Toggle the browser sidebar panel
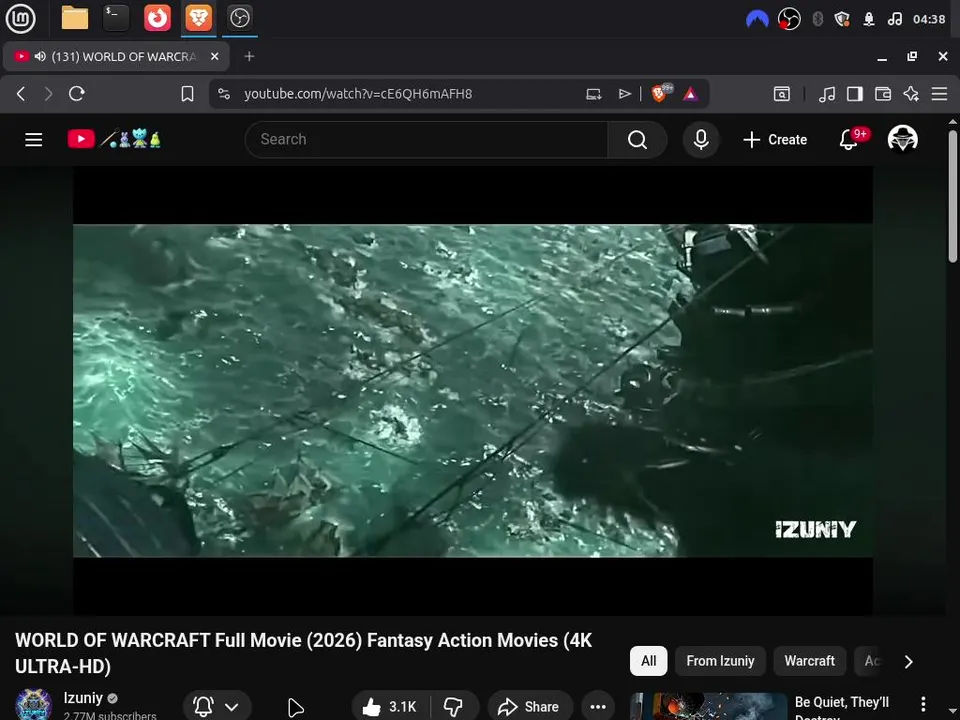The image size is (960, 720). click(x=855, y=94)
